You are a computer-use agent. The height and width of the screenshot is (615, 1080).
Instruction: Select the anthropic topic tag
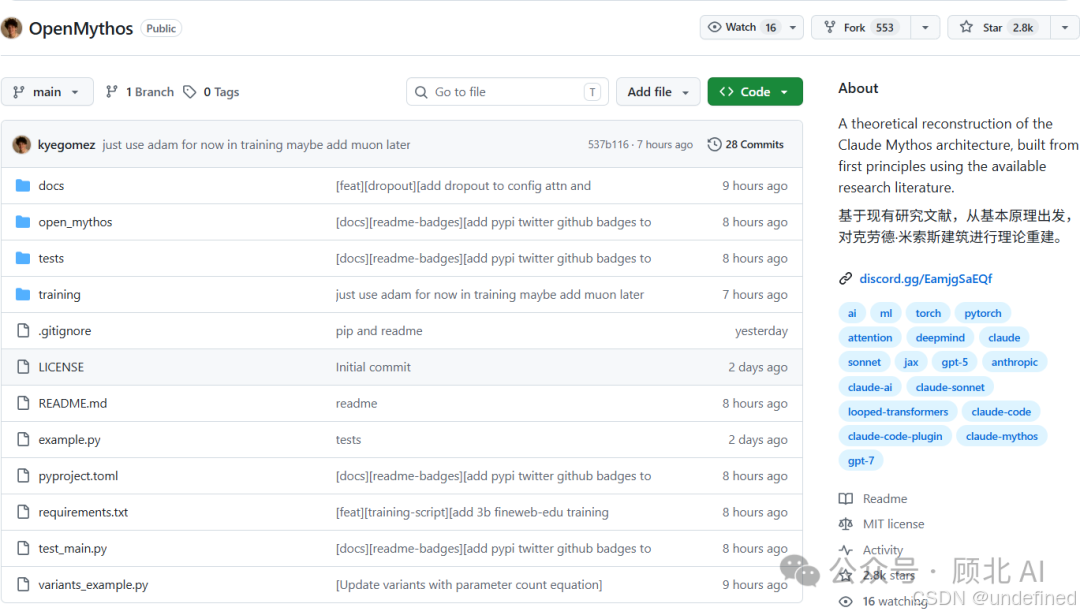1014,362
